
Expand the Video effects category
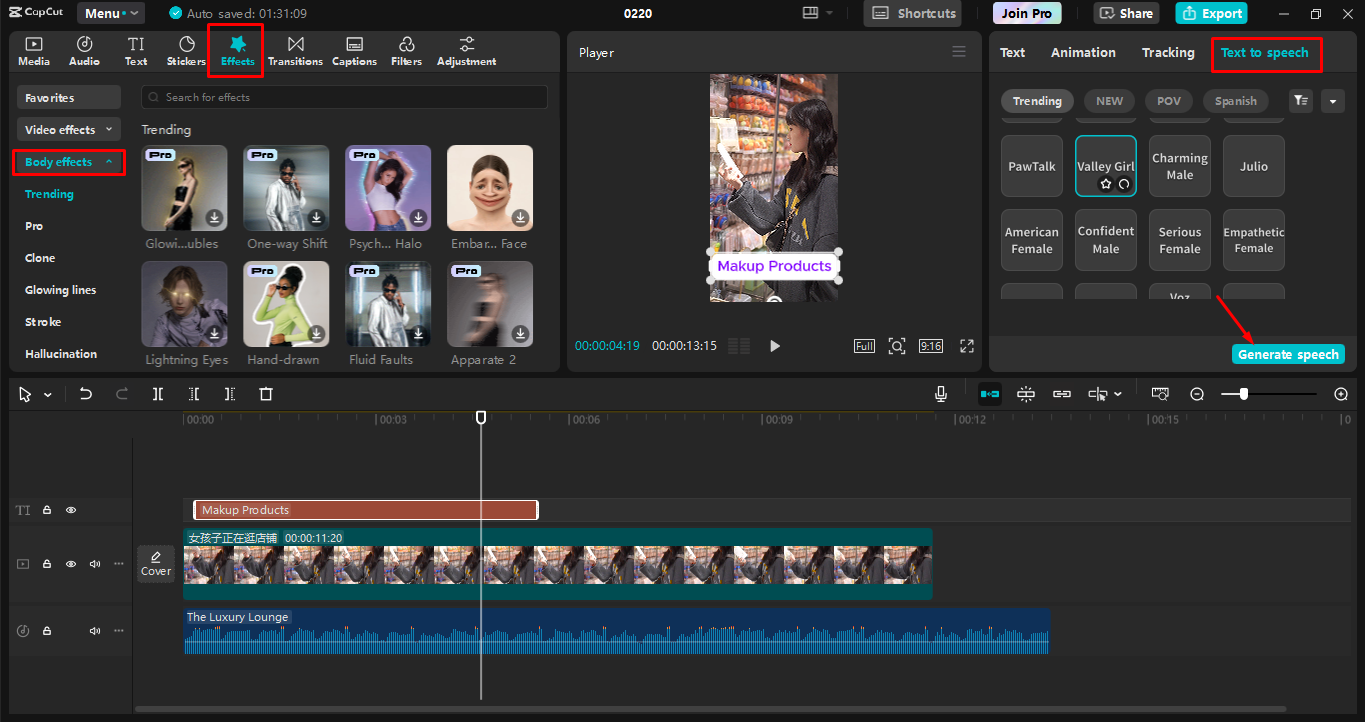tap(68, 130)
